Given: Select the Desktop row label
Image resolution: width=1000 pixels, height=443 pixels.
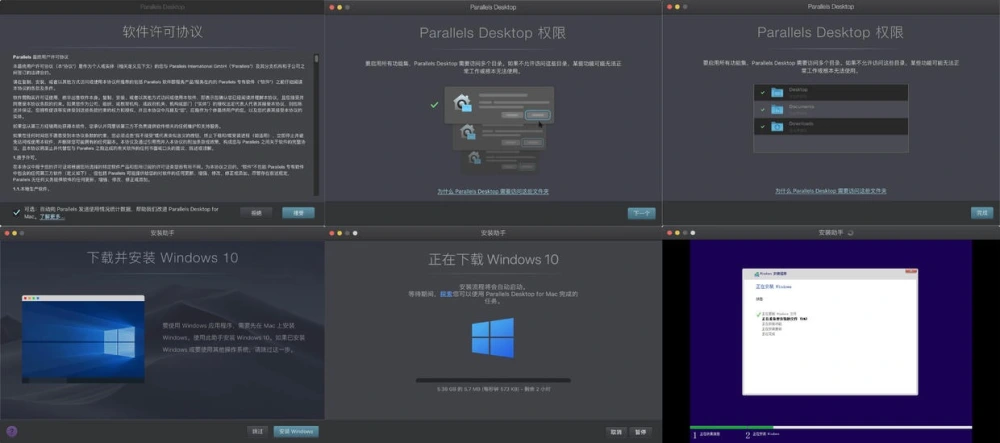Looking at the screenshot, I should coord(798,90).
